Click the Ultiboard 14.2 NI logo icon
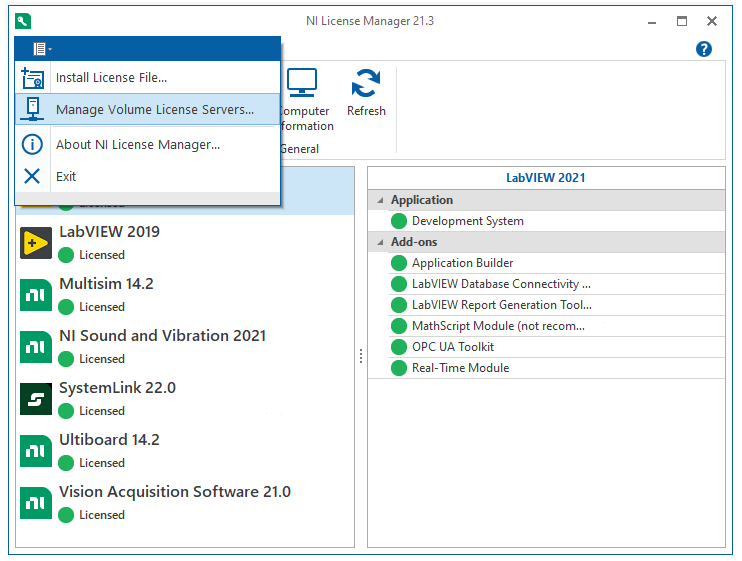 [36, 451]
